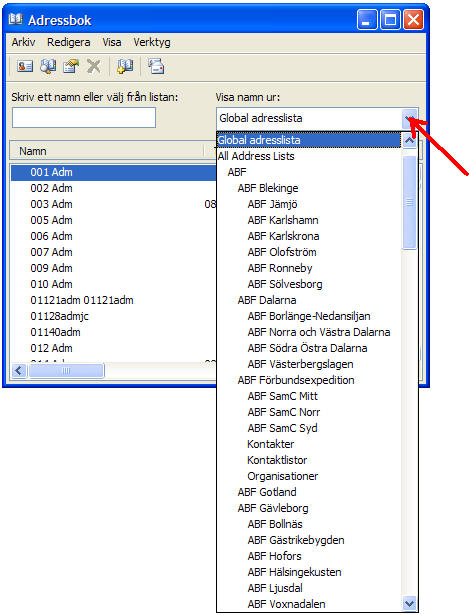Select ABF Karlskrona in list

[x=309, y=236]
